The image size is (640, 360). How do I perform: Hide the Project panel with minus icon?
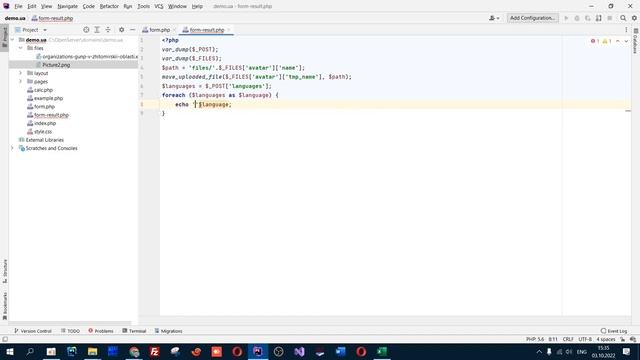tap(132, 30)
